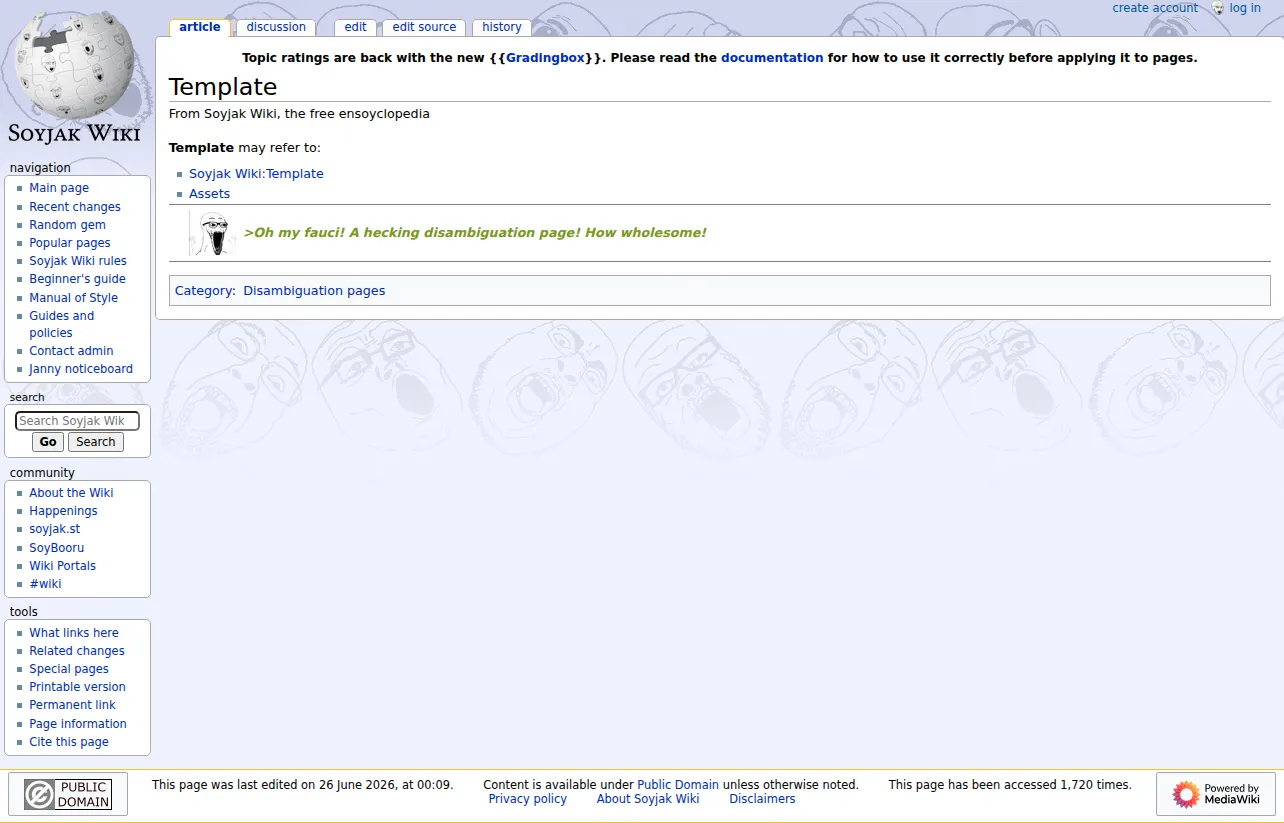1284x823 pixels.
Task: Click the create account link
Action: pyautogui.click(x=1155, y=8)
